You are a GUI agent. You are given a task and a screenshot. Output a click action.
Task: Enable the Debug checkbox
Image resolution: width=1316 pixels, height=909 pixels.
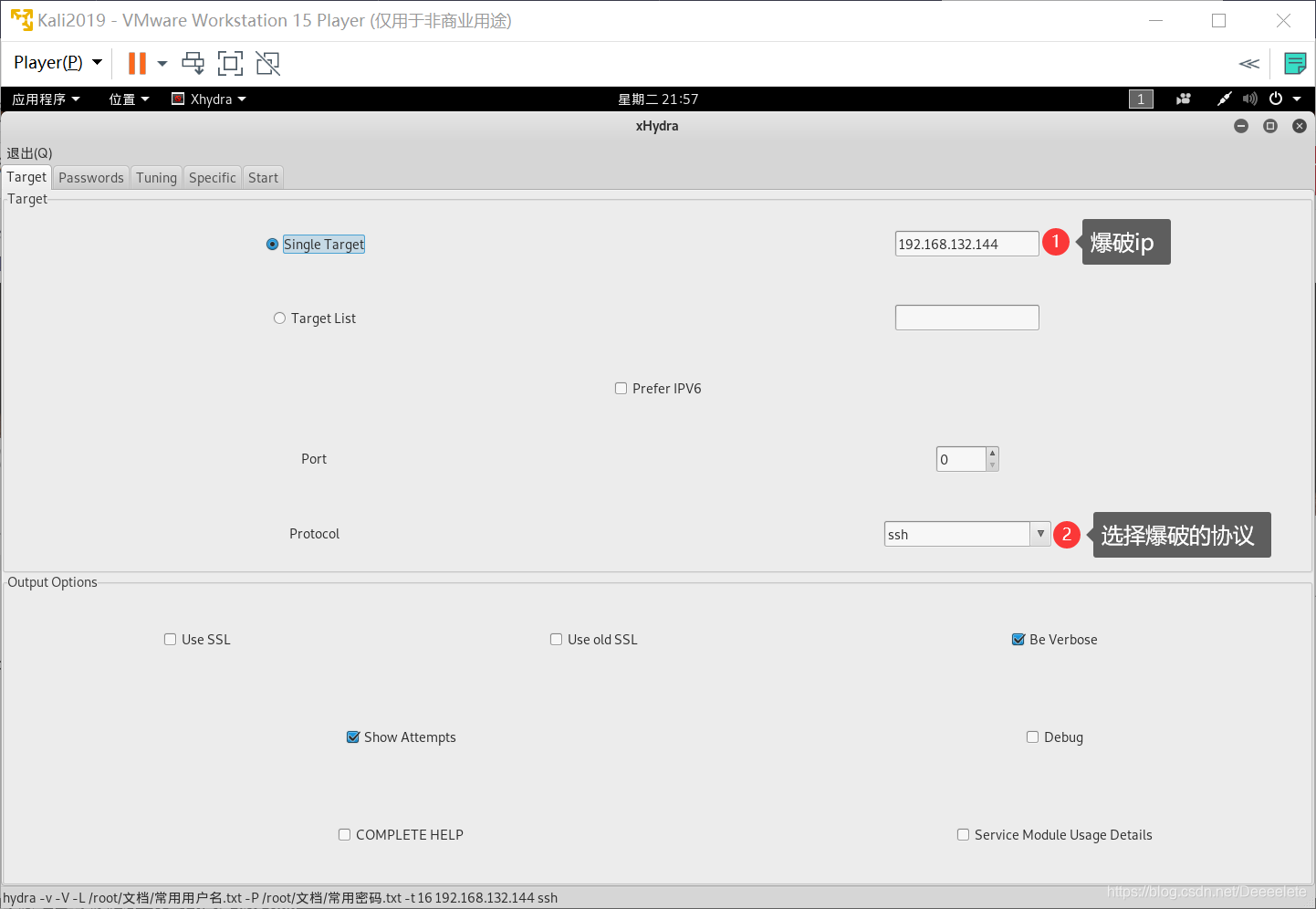(1033, 737)
